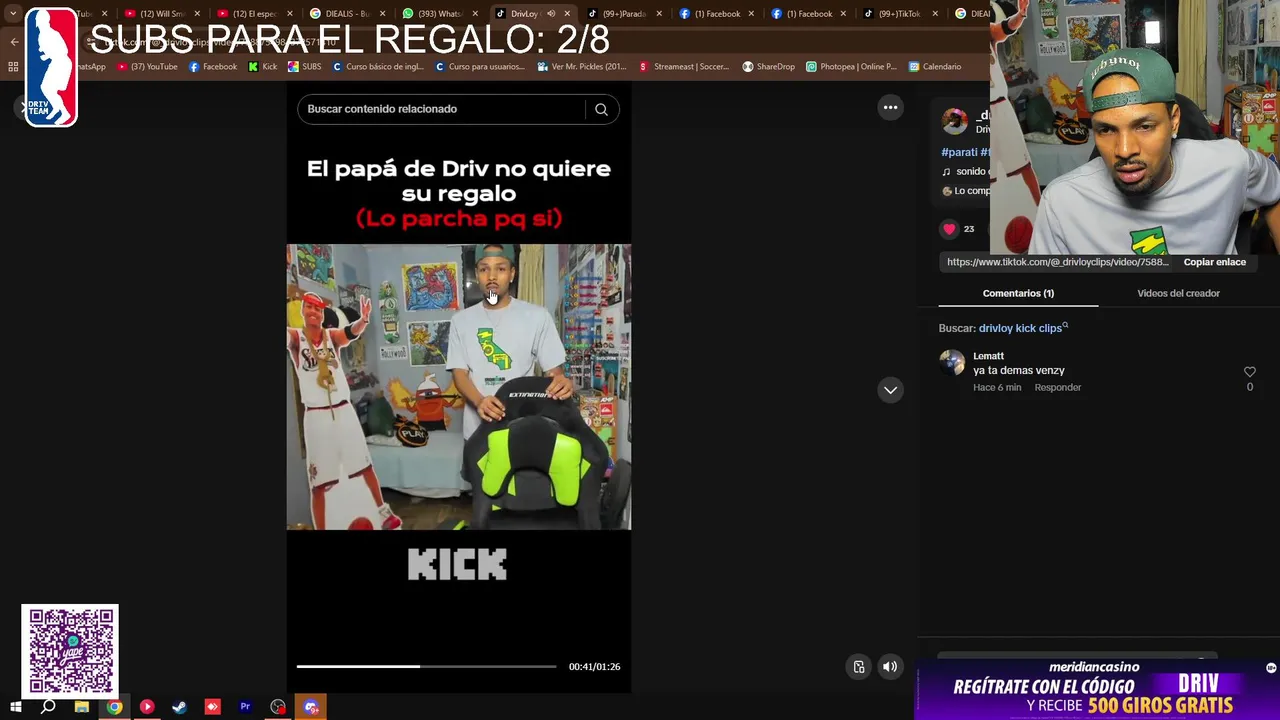Image resolution: width=1280 pixels, height=720 pixels.
Task: Open the SUBS bookmark
Action: click(305, 67)
